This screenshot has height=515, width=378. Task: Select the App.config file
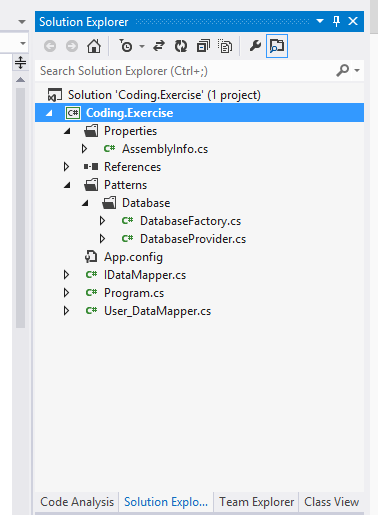[133, 257]
